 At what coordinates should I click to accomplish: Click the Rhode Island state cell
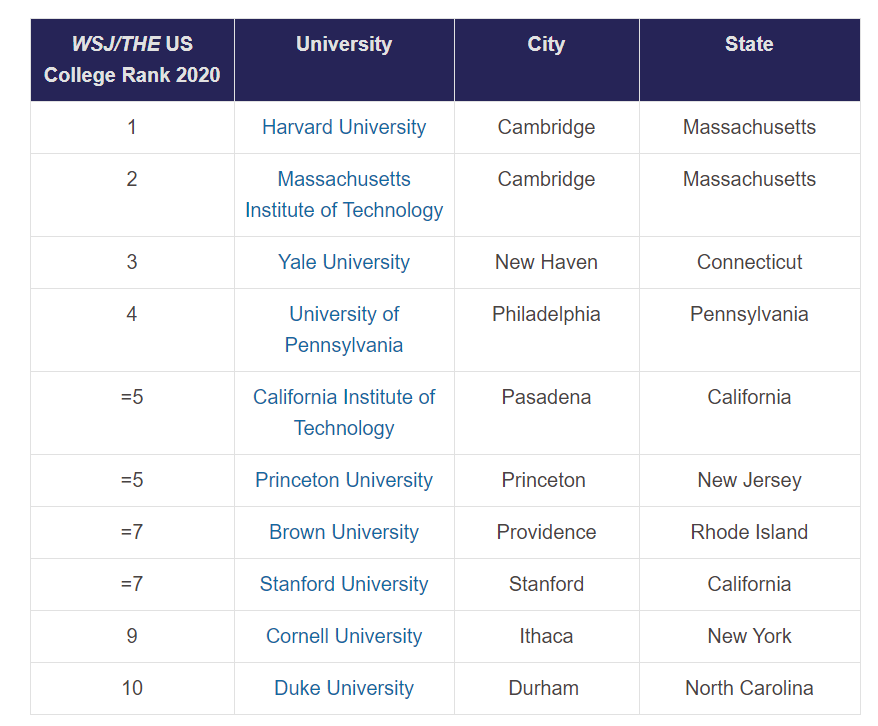click(749, 532)
